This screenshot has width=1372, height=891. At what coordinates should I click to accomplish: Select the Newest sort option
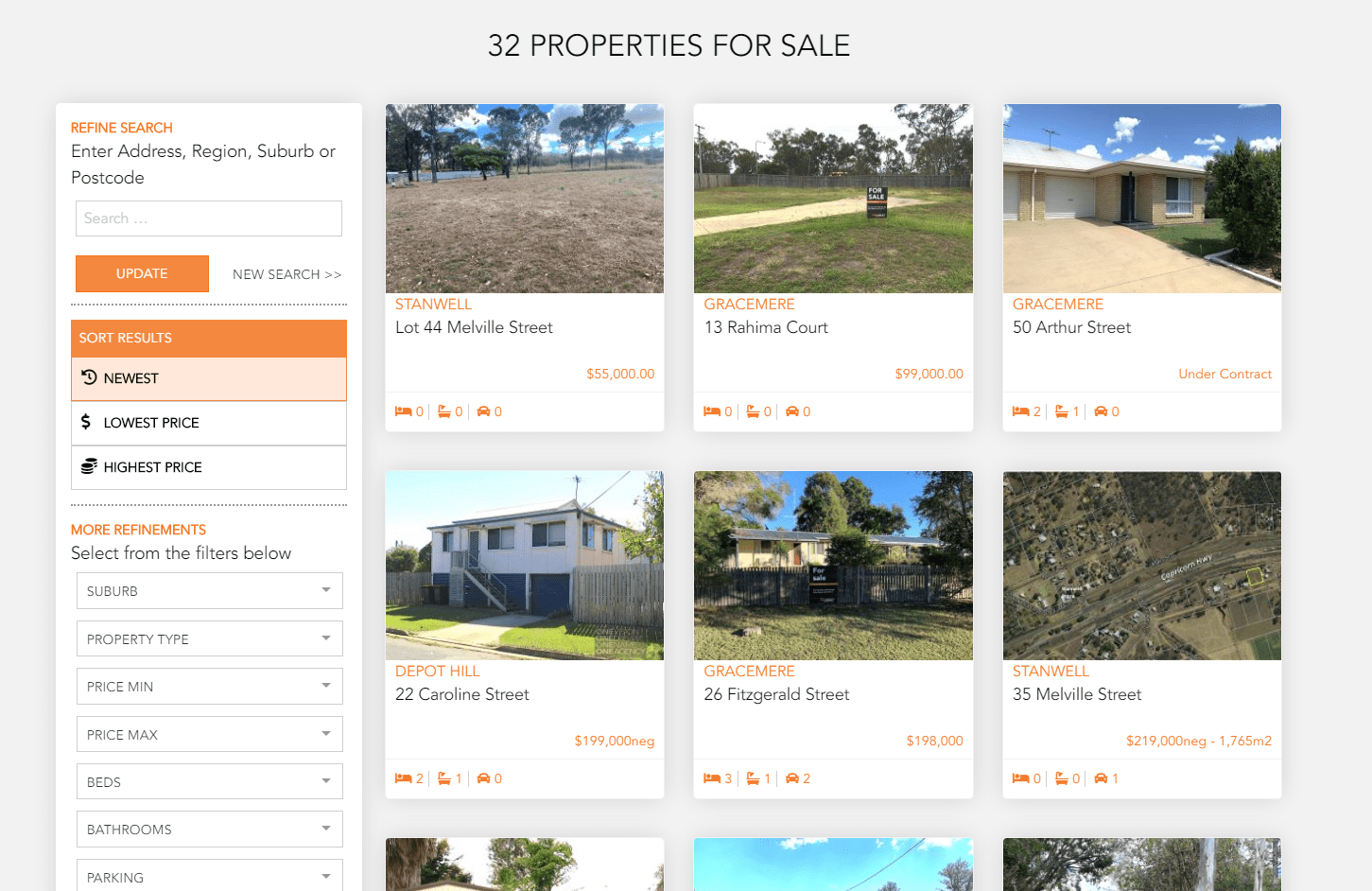[209, 378]
